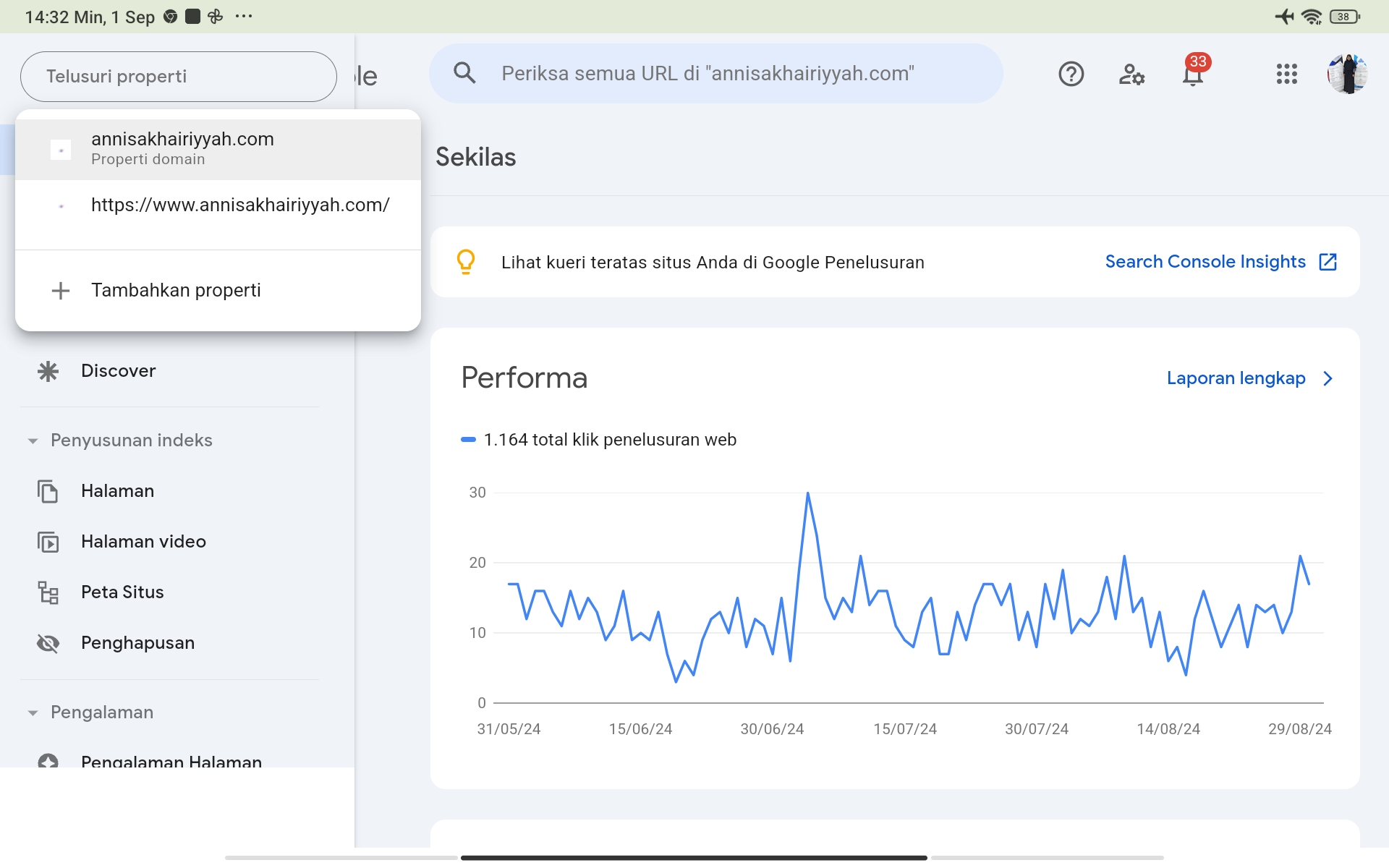Click the lightbulb insights icon
The width and height of the screenshot is (1389, 868).
click(466, 262)
